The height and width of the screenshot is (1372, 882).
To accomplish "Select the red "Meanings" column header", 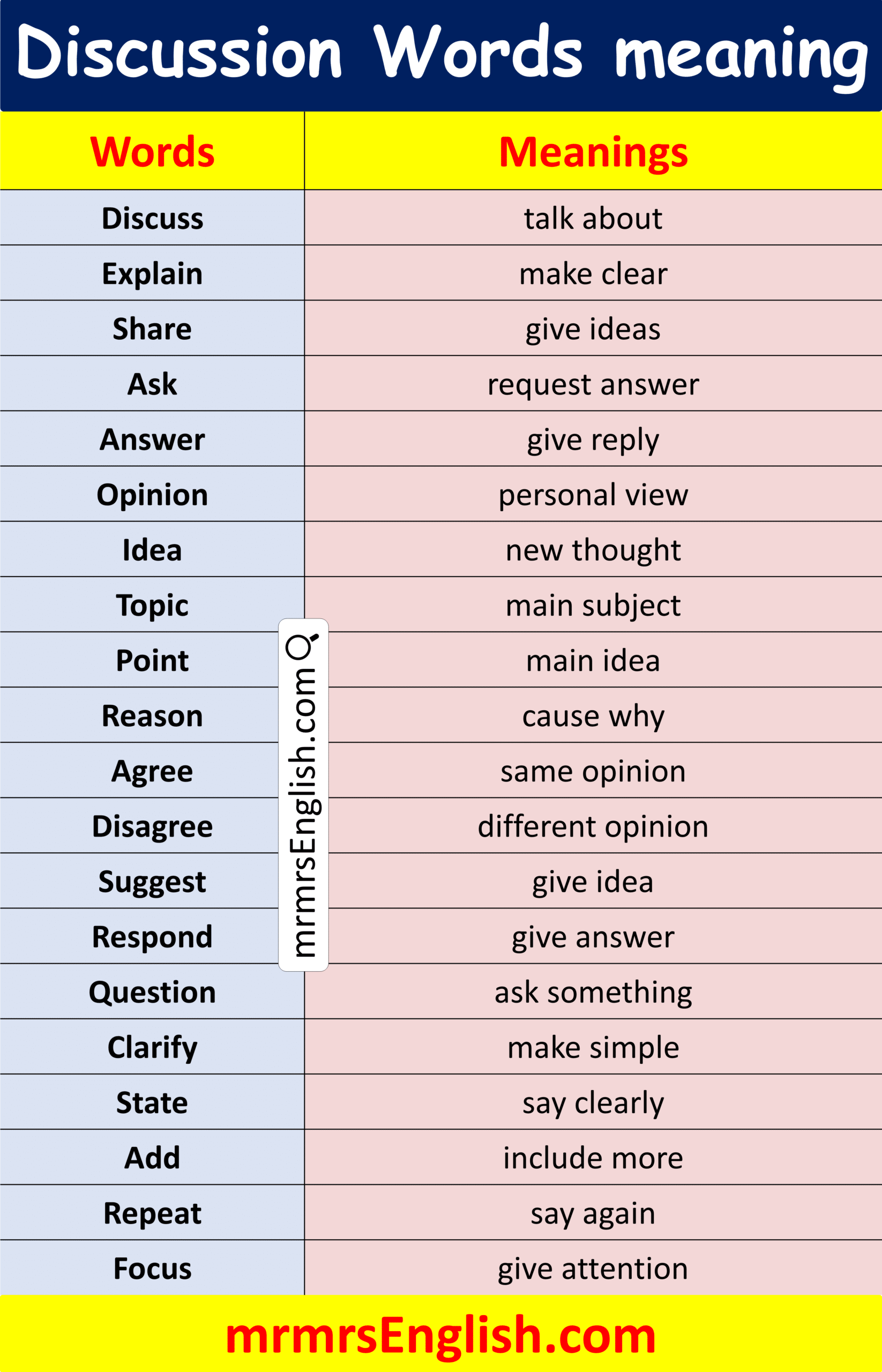I will pos(593,152).
